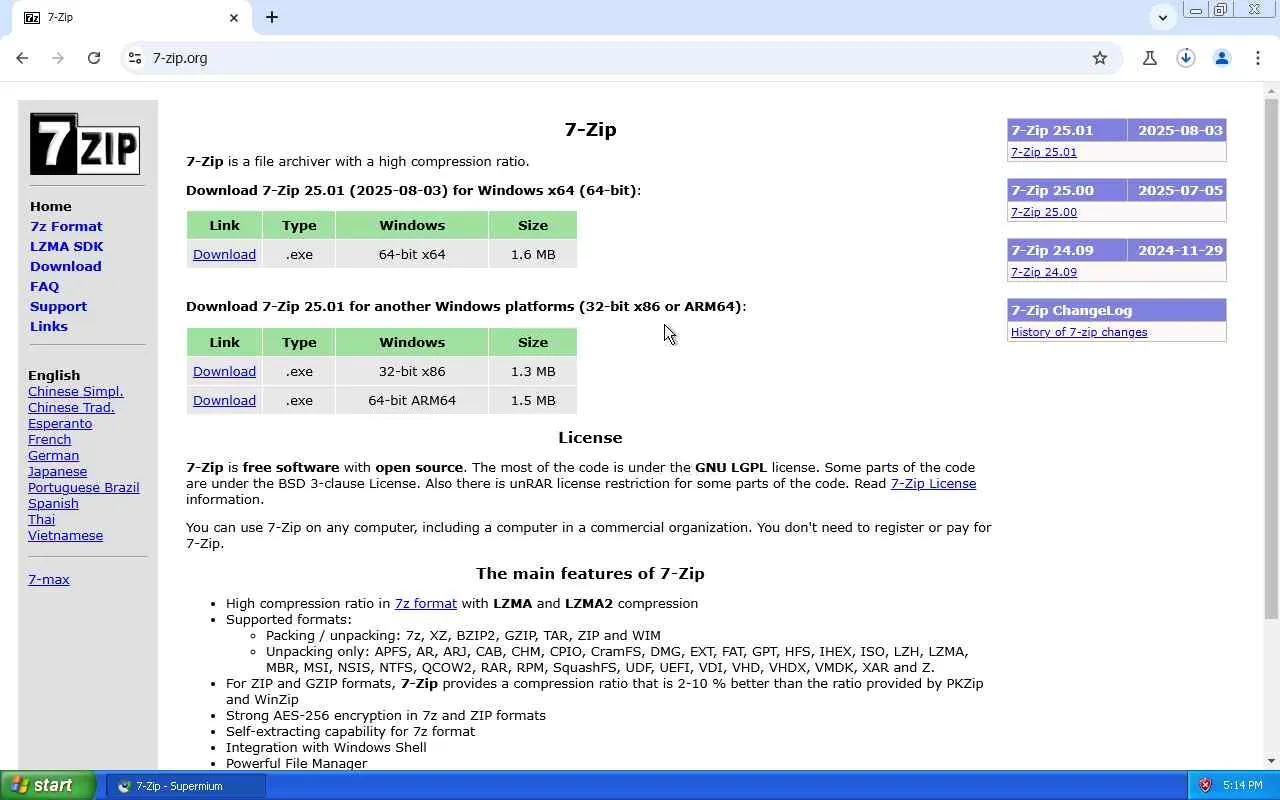Switch language to French
The width and height of the screenshot is (1280, 800).
(x=49, y=439)
